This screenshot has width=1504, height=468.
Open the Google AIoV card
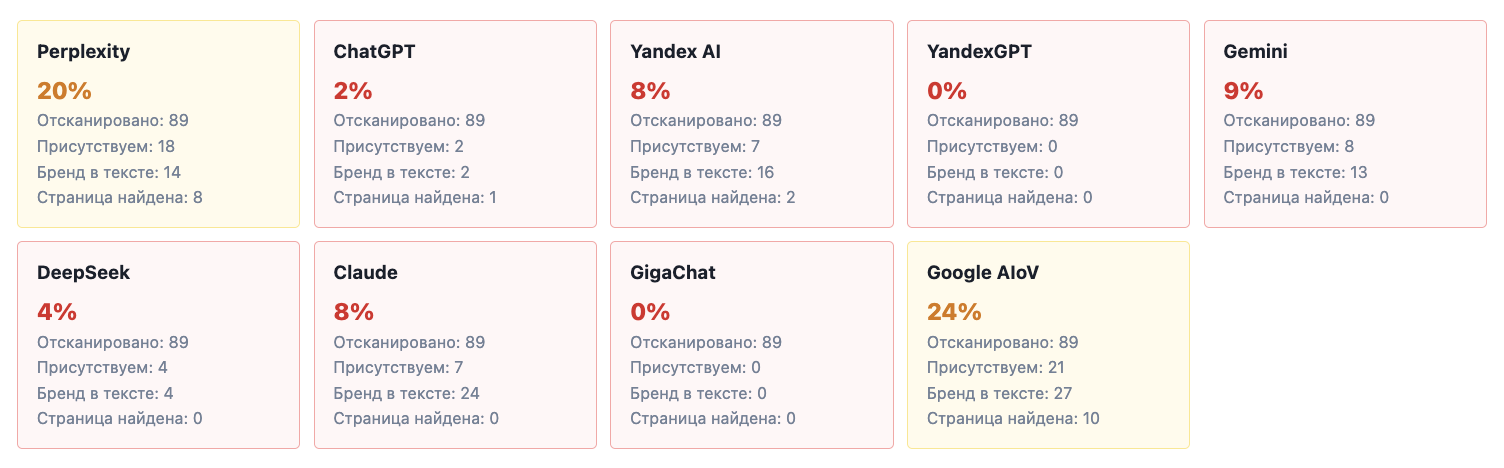1048,345
